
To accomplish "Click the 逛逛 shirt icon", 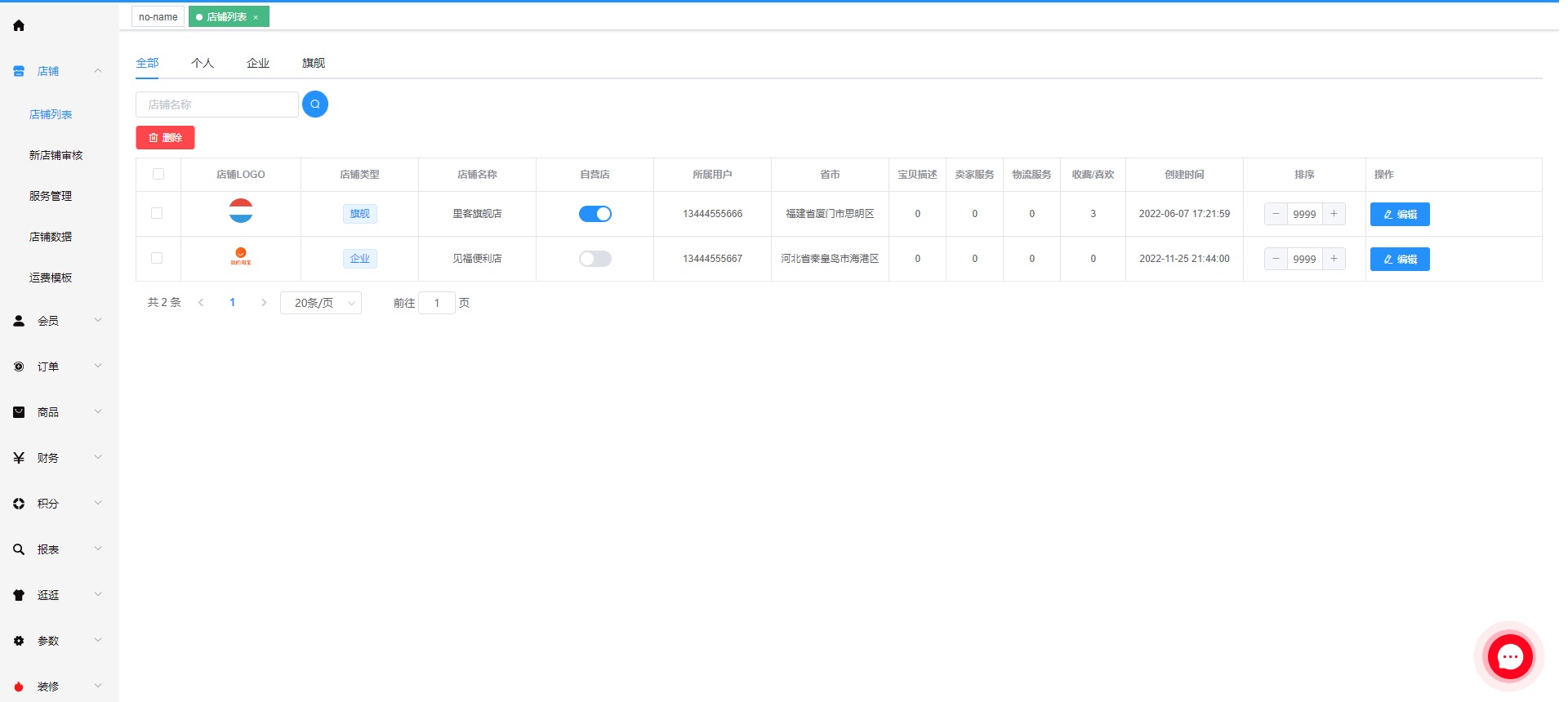I will tap(19, 595).
